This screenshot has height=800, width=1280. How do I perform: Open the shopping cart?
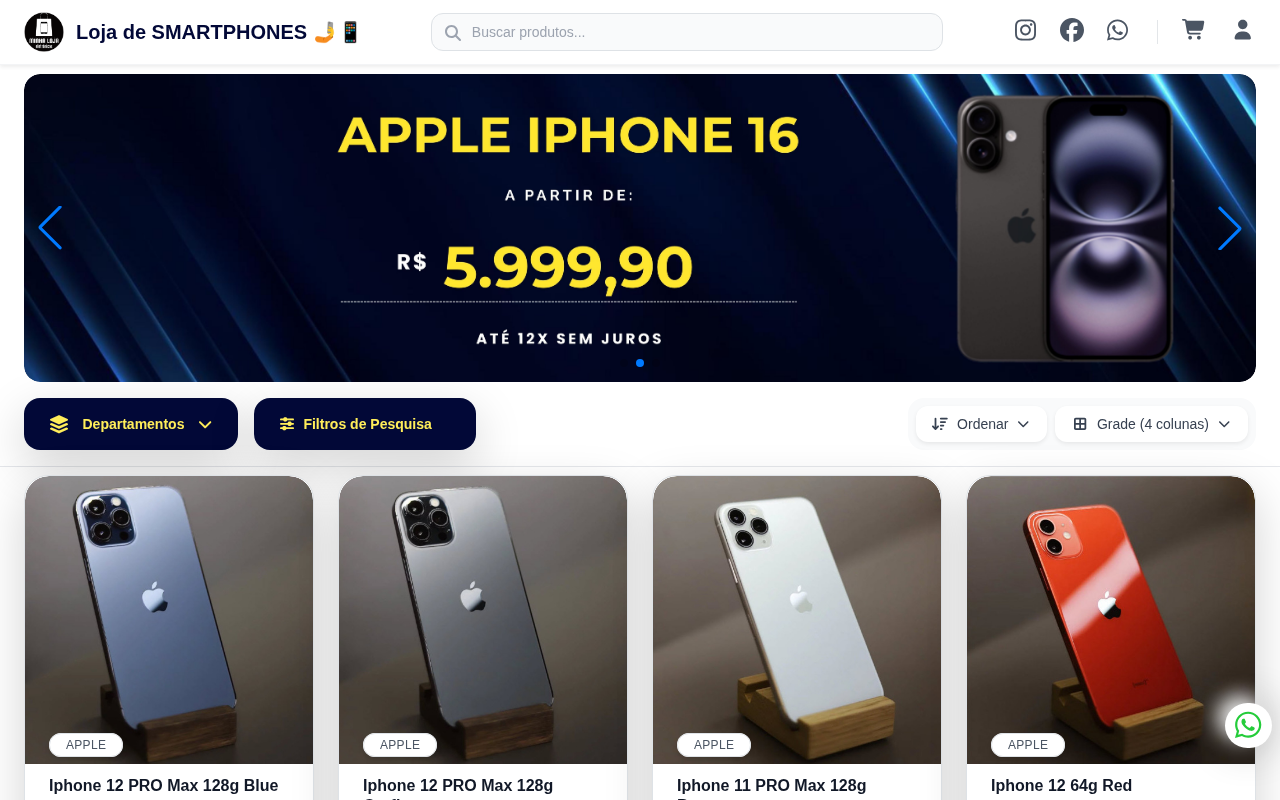pyautogui.click(x=1193, y=30)
